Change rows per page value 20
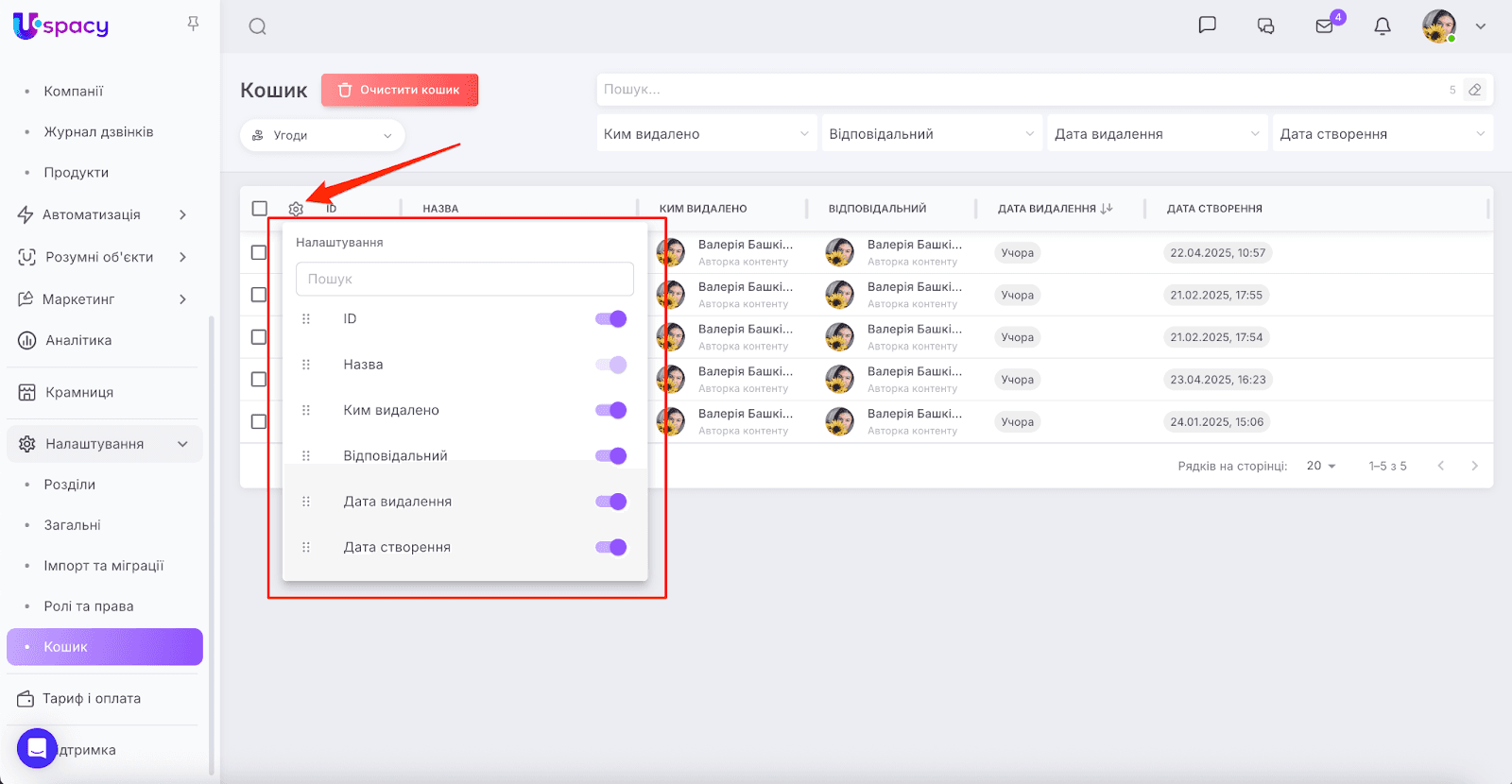This screenshot has height=784, width=1512. point(1320,466)
